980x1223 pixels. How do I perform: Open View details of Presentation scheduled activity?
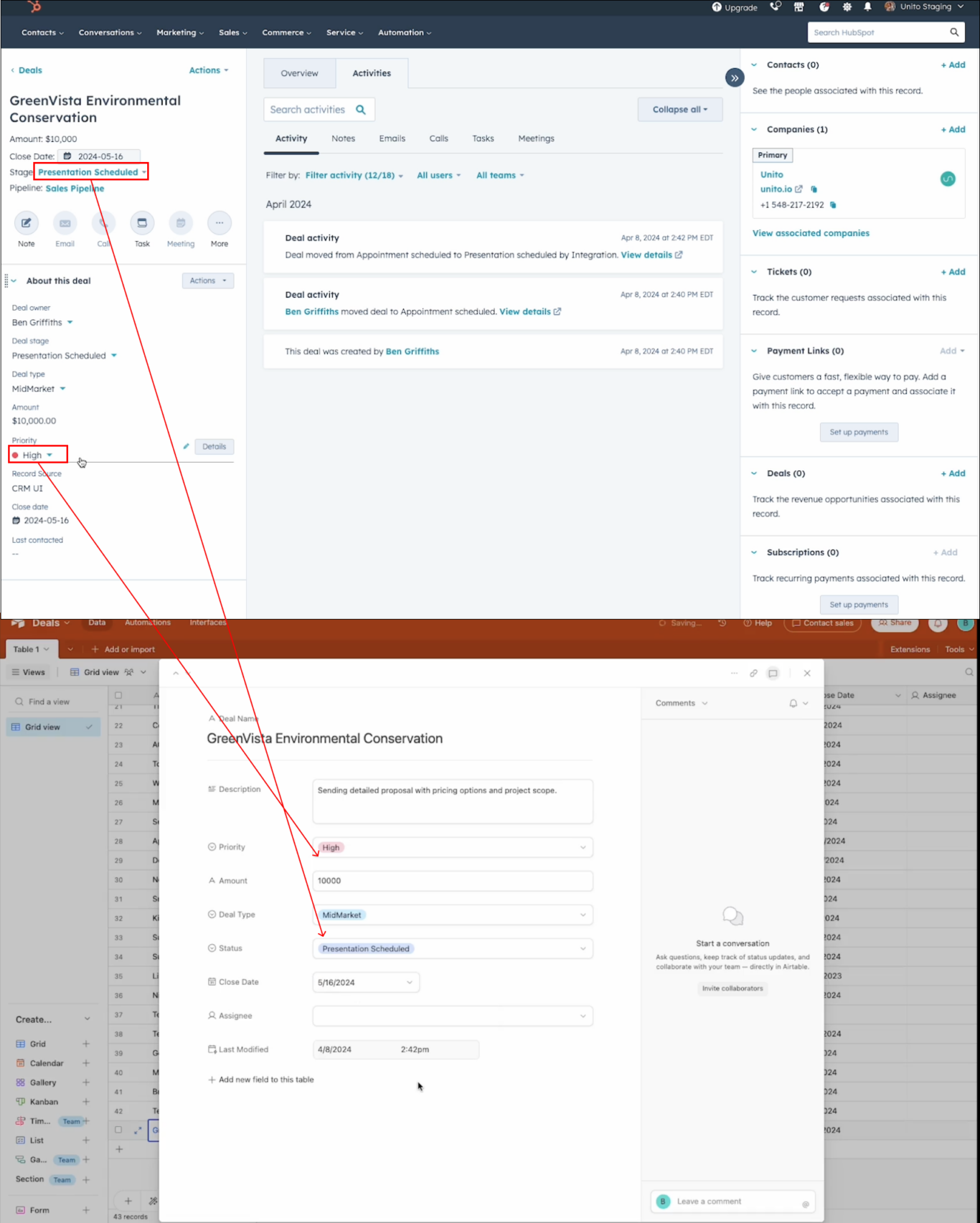[651, 255]
